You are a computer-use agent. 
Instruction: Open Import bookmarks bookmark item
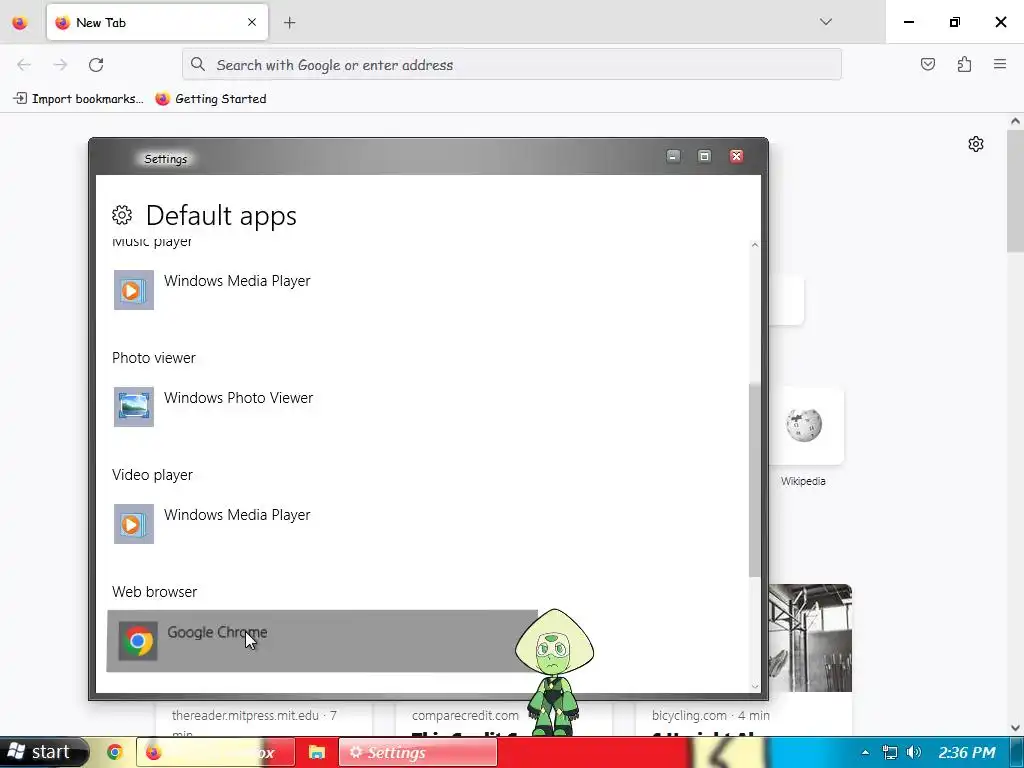[78, 99]
